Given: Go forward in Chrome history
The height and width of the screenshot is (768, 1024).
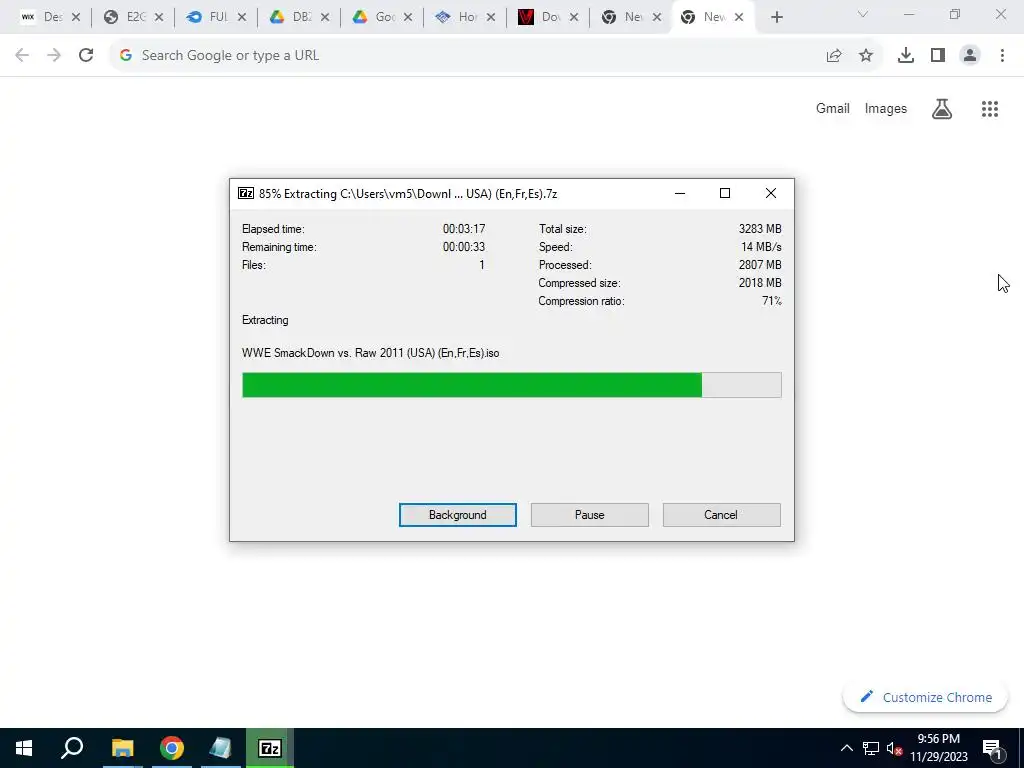Looking at the screenshot, I should point(54,56).
